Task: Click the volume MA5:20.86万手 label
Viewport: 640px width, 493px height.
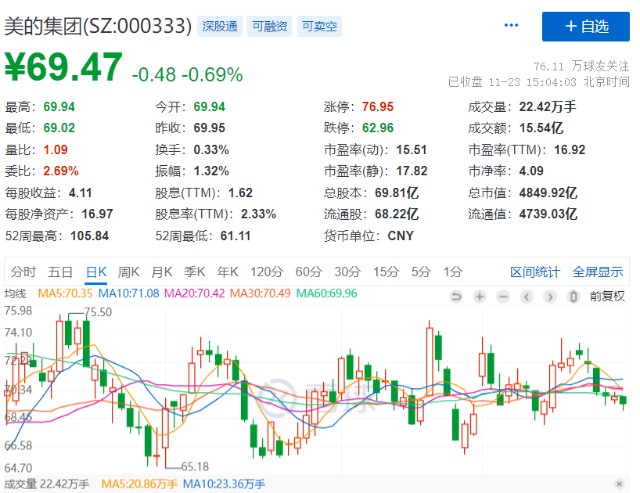Action: pos(139,484)
